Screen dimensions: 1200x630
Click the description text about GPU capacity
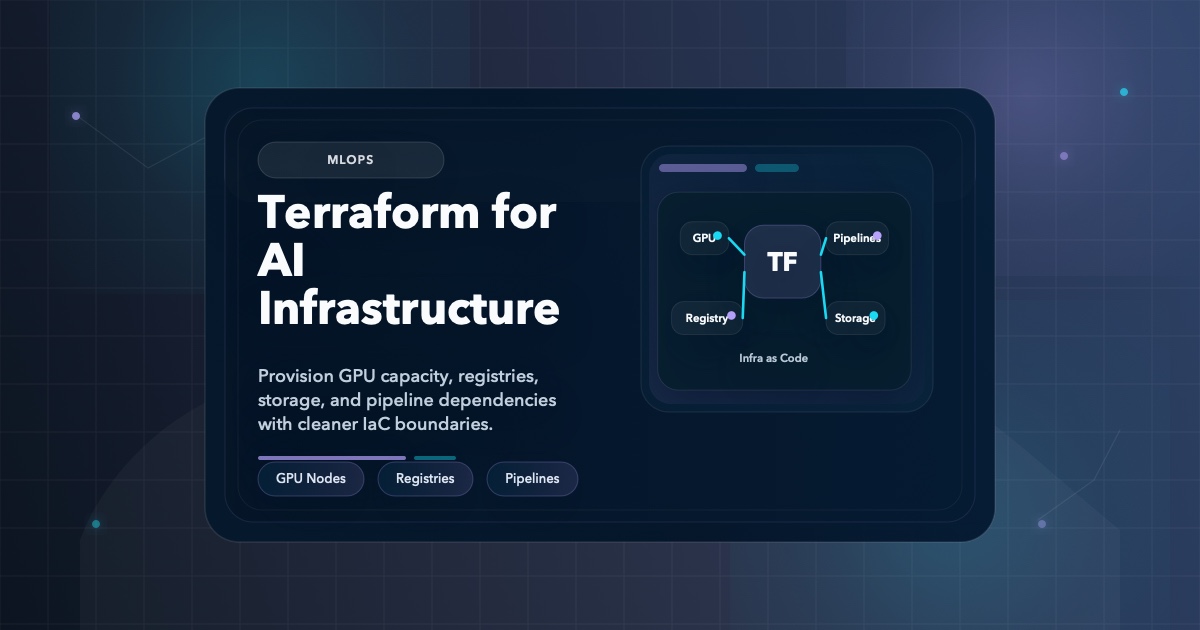tap(407, 399)
